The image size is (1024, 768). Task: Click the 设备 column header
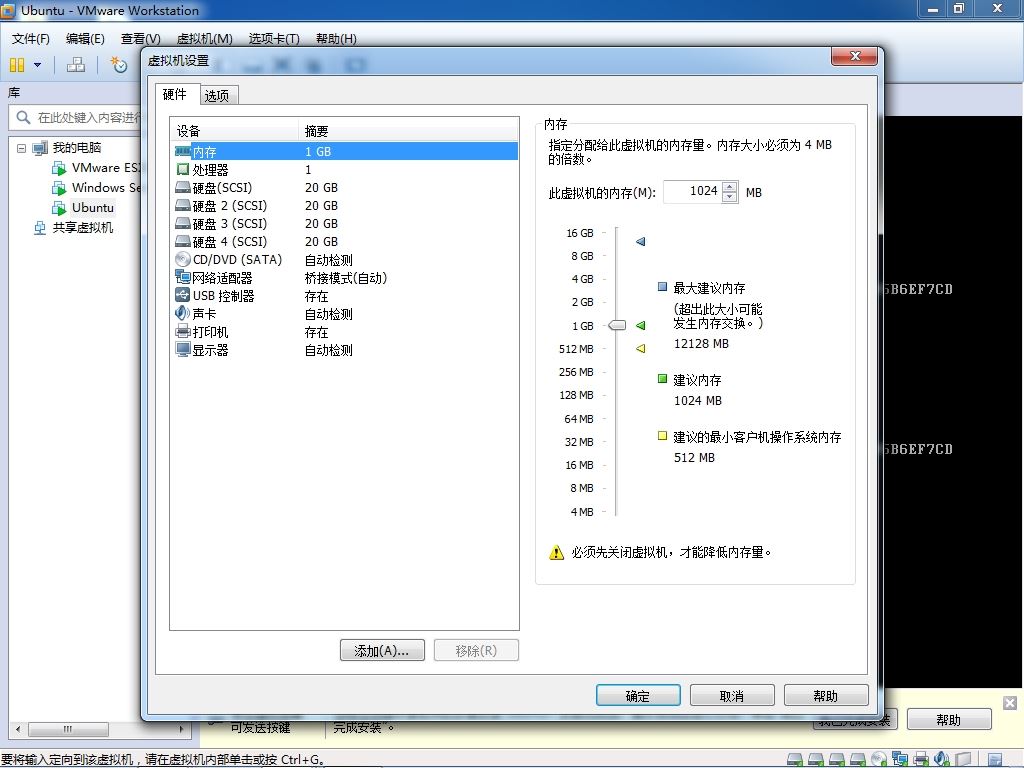coord(235,131)
